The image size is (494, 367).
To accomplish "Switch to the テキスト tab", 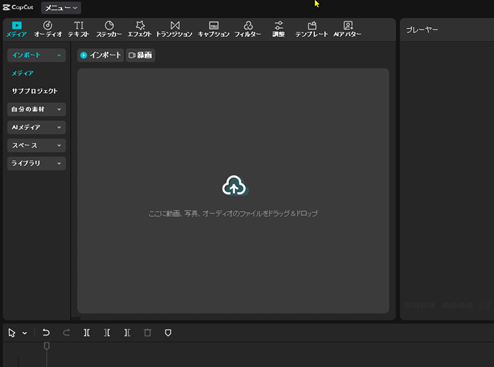I will [x=79, y=29].
